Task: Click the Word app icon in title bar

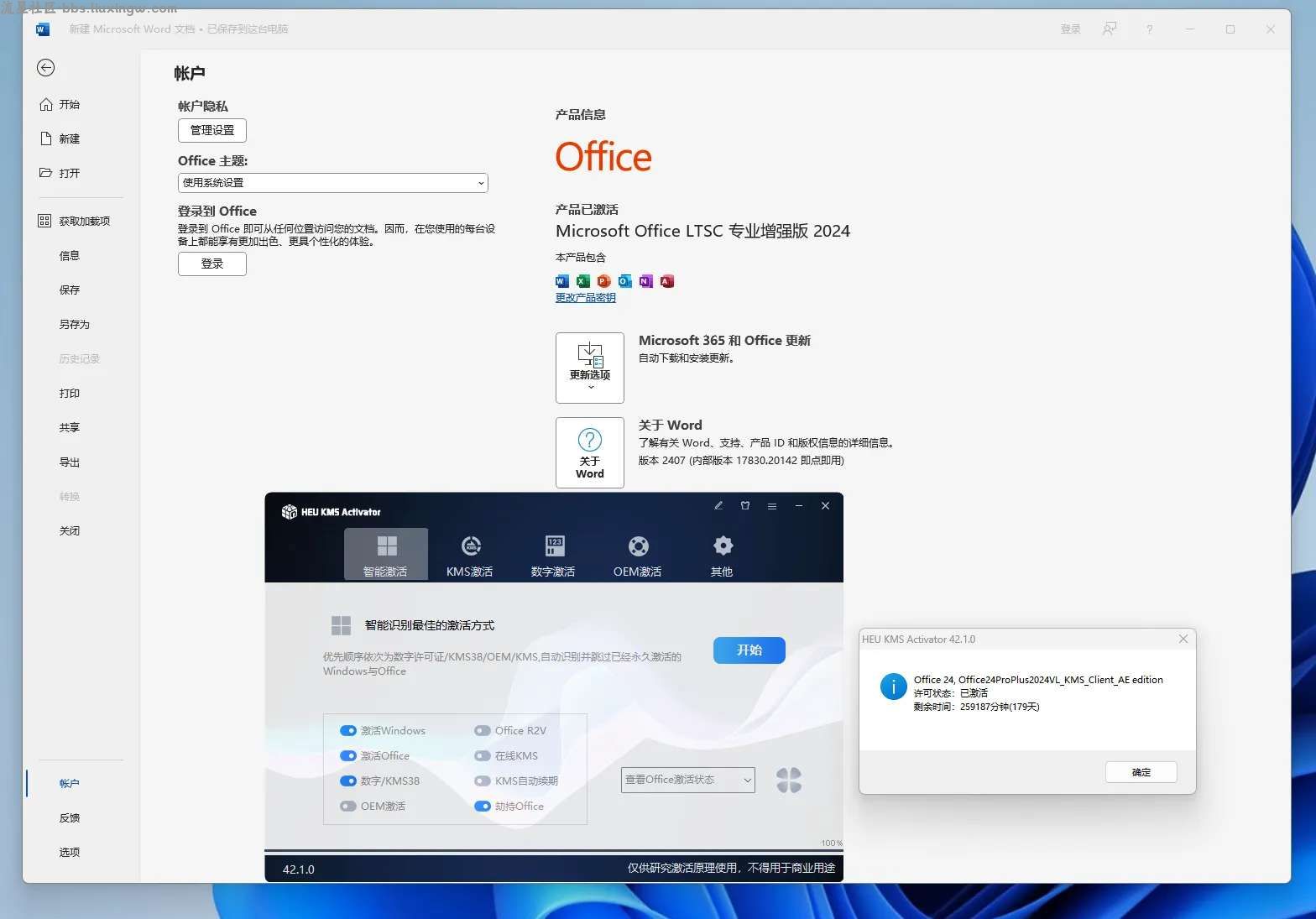Action: [43, 29]
